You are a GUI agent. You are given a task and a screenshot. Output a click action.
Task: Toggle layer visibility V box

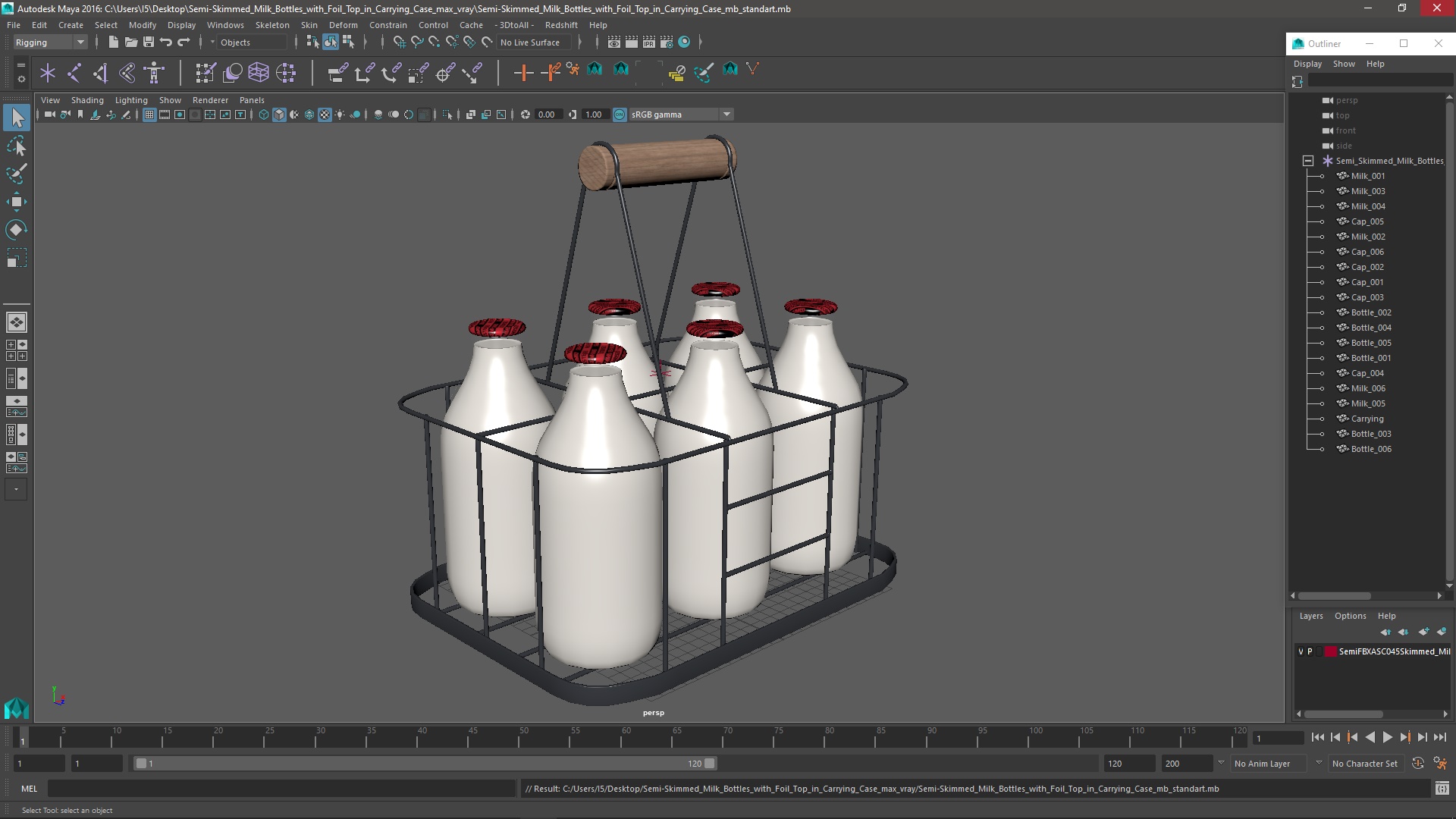(1301, 651)
